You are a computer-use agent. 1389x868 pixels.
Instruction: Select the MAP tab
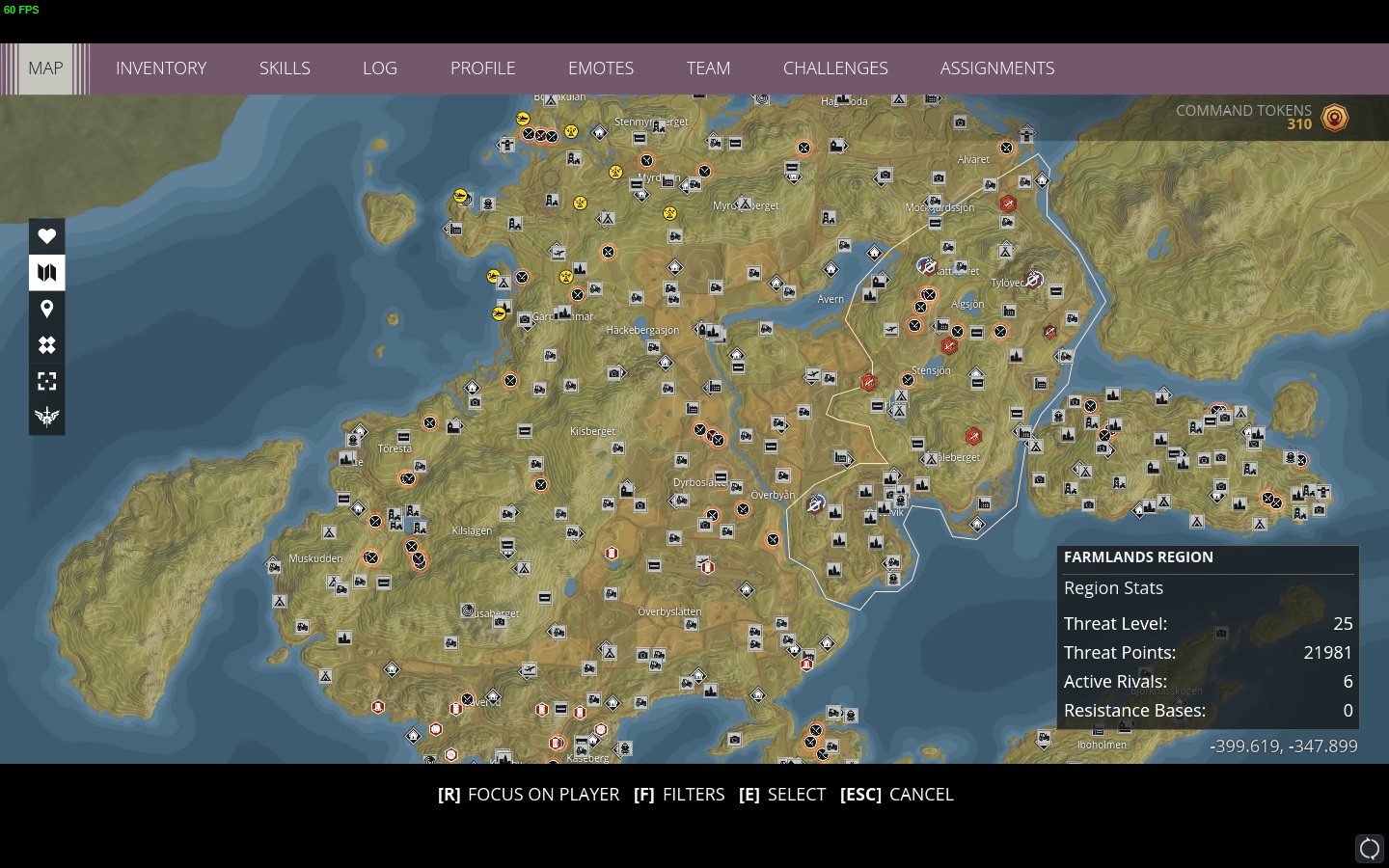click(x=45, y=68)
